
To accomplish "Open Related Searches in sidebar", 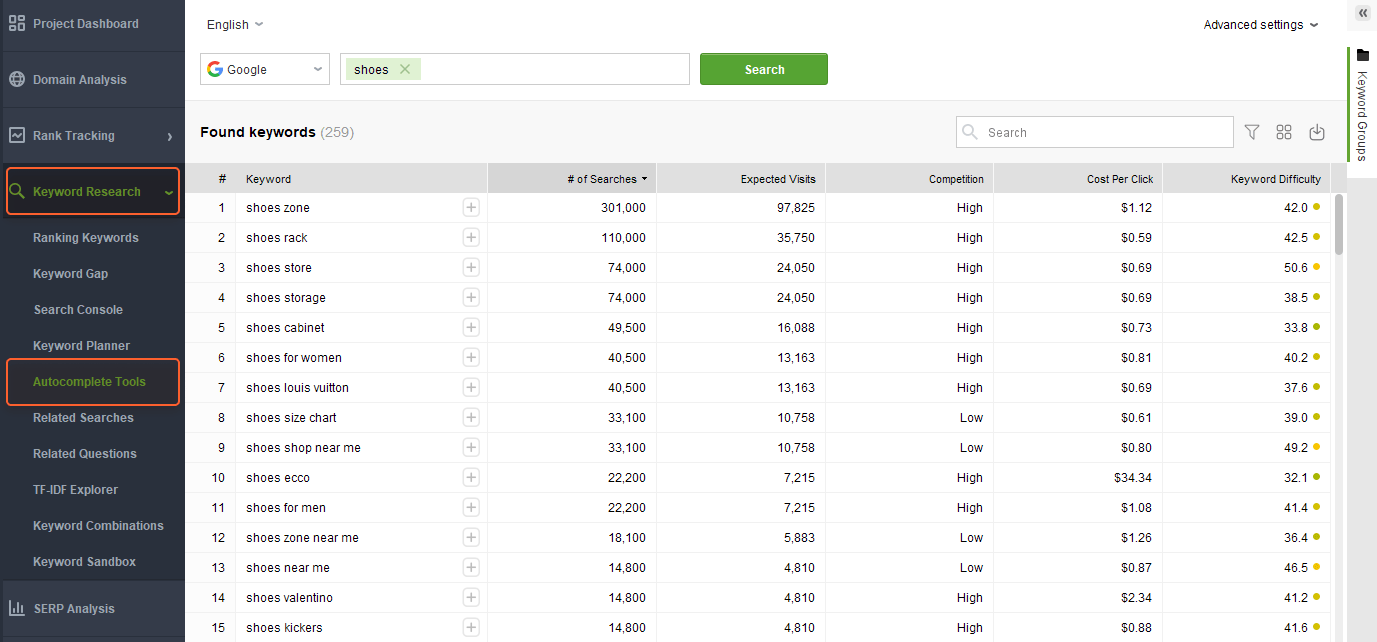I will pyautogui.click(x=83, y=418).
